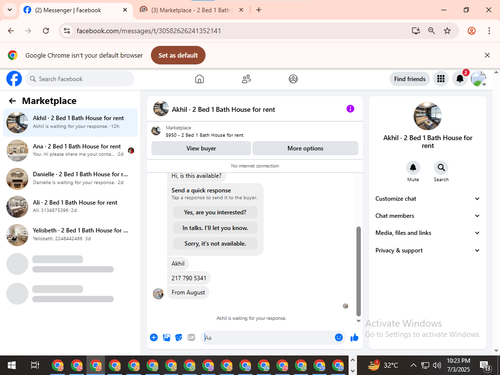Choose a sticker icon in composer
This screenshot has height=375, width=500.
179,337
